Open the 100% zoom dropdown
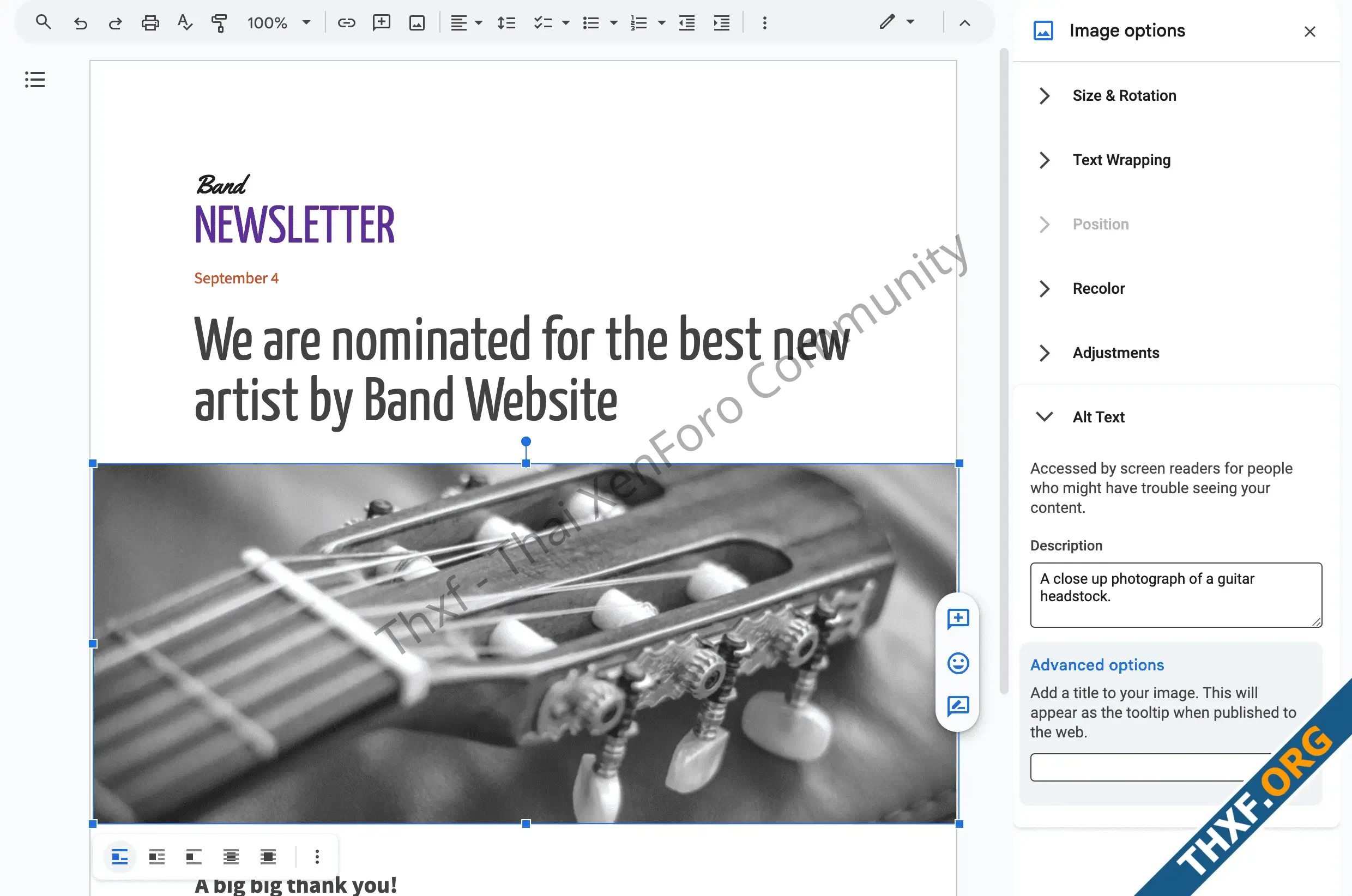 point(279,23)
